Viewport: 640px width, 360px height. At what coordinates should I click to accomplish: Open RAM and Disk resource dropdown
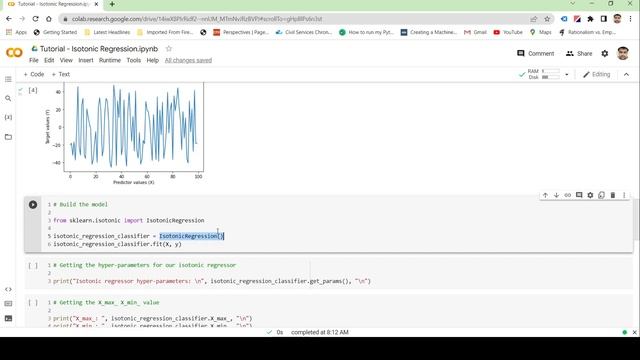[567, 75]
